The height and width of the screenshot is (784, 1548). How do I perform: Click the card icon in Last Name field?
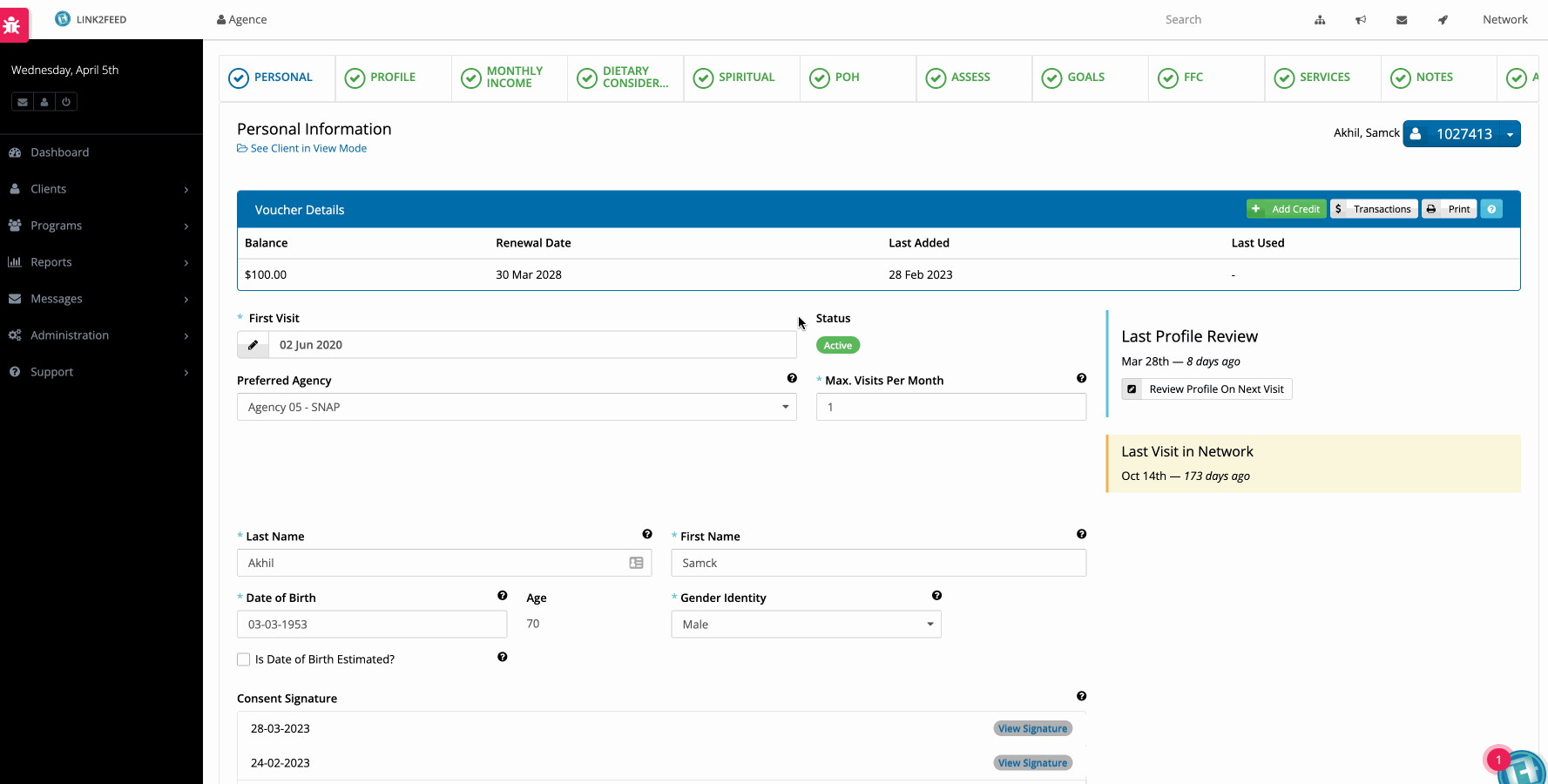point(636,564)
